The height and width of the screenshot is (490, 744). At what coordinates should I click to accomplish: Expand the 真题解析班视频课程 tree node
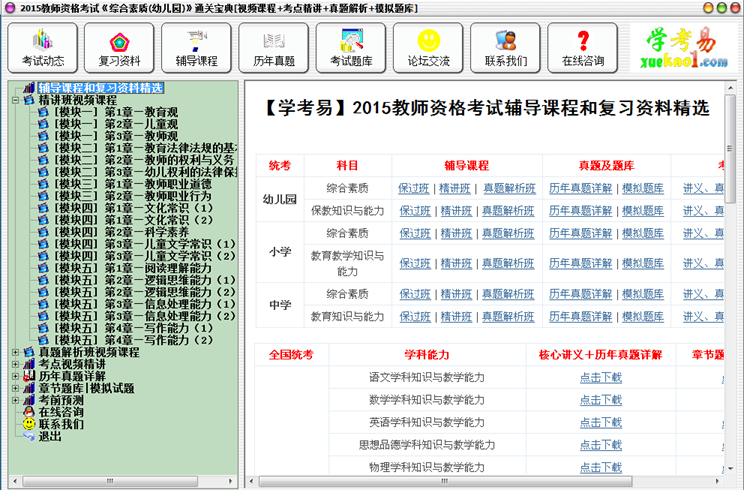(x=15, y=352)
